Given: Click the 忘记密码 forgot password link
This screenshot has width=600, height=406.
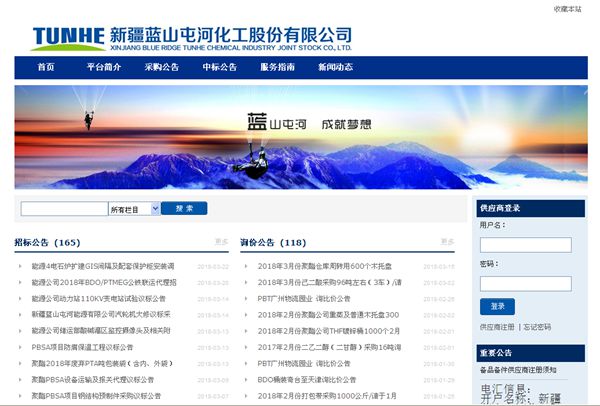Looking at the screenshot, I should tap(535, 327).
